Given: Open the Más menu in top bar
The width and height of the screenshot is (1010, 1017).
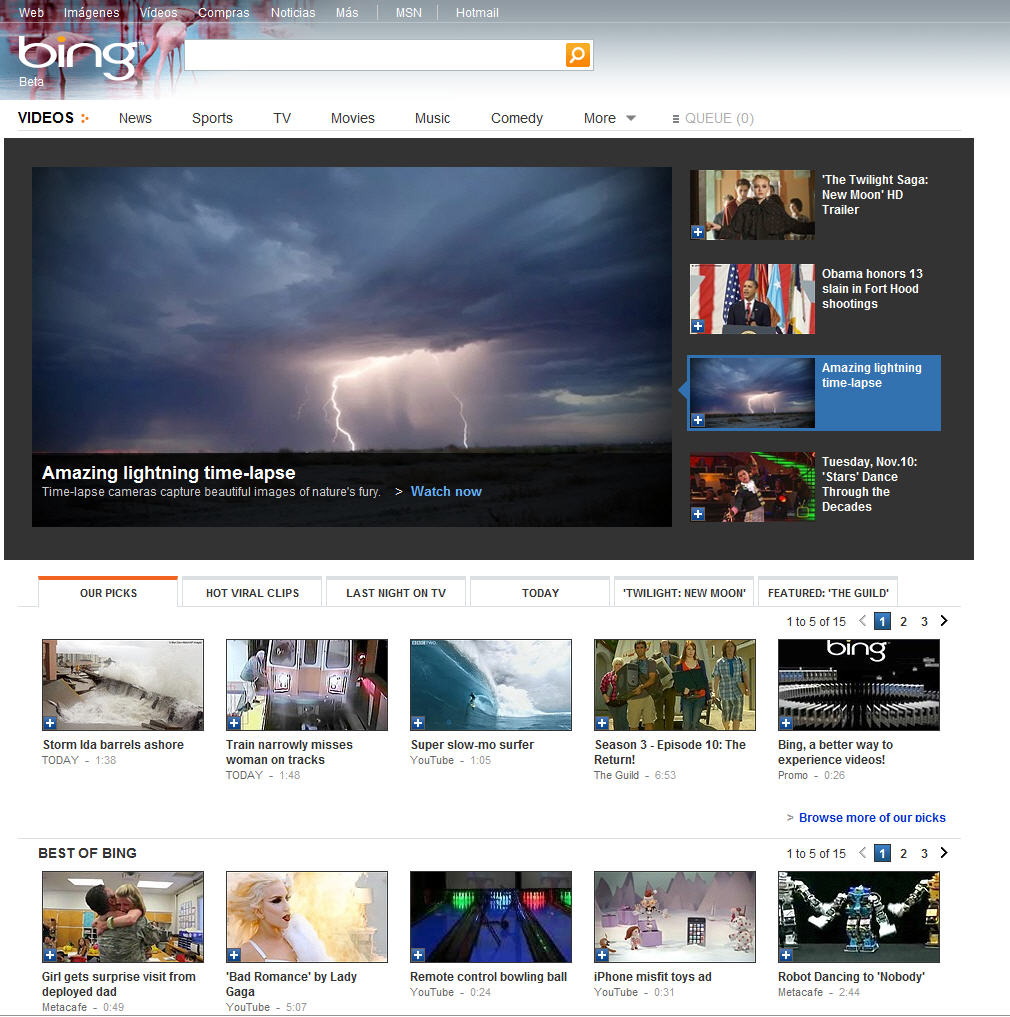Looking at the screenshot, I should [x=347, y=12].
